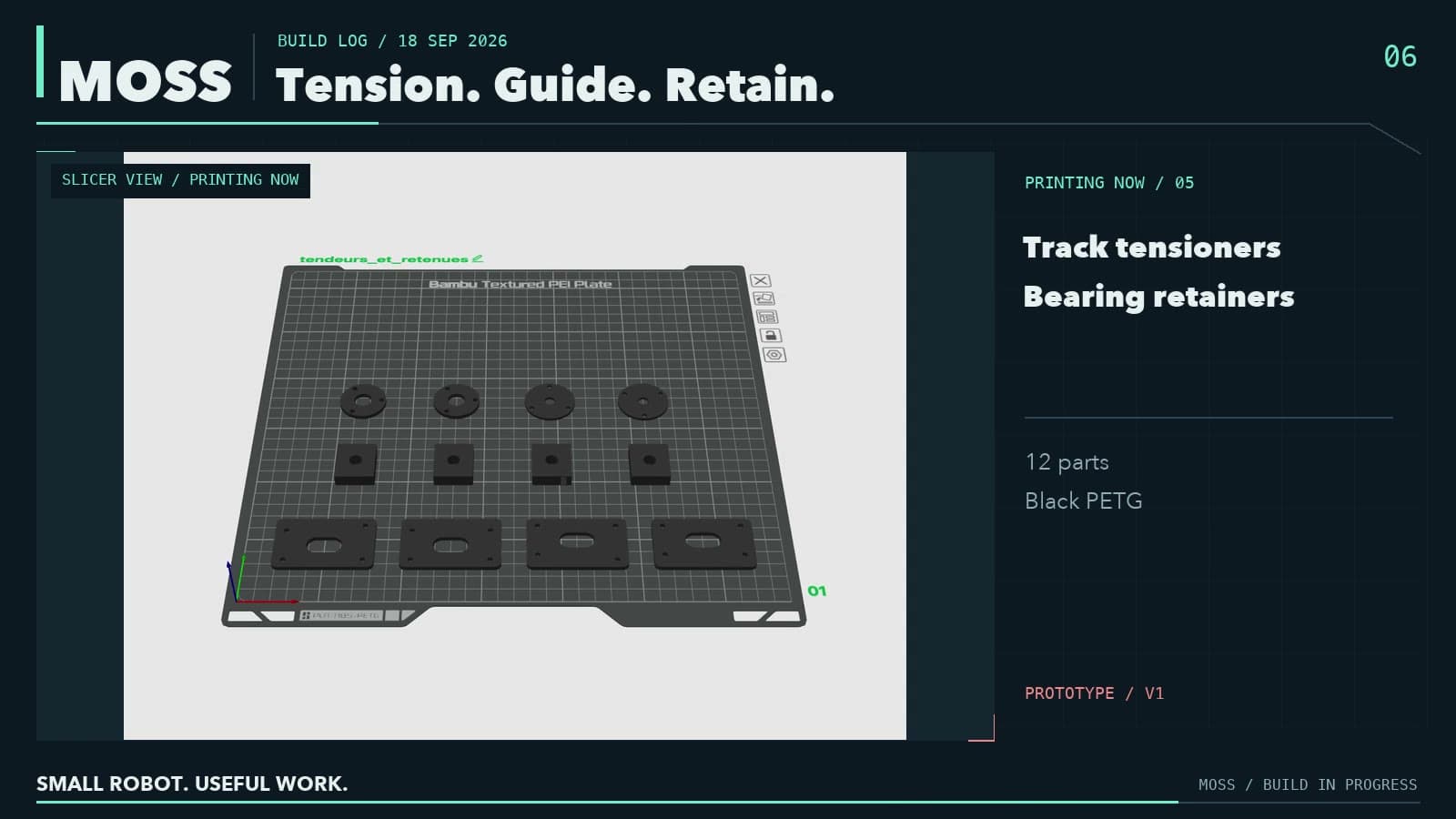This screenshot has height=819, width=1456.
Task: Select the rightmost small square tensioner block
Action: 649,463
